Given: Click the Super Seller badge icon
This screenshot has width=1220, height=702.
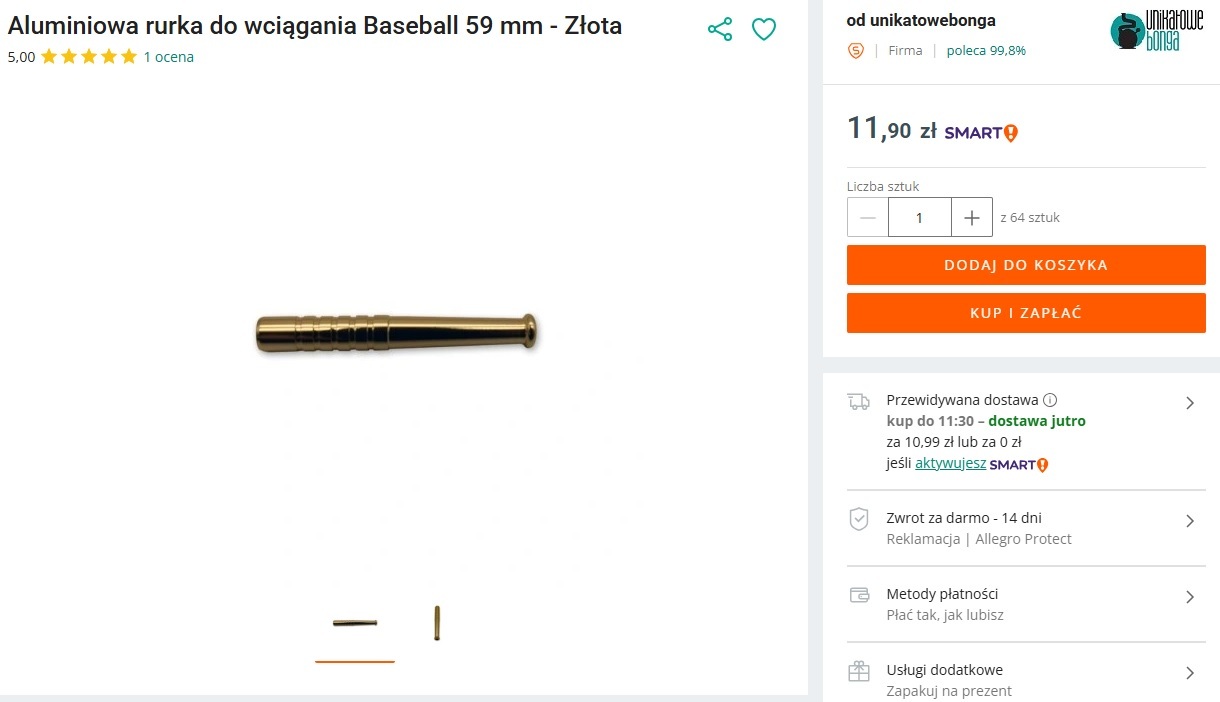Looking at the screenshot, I should point(855,51).
